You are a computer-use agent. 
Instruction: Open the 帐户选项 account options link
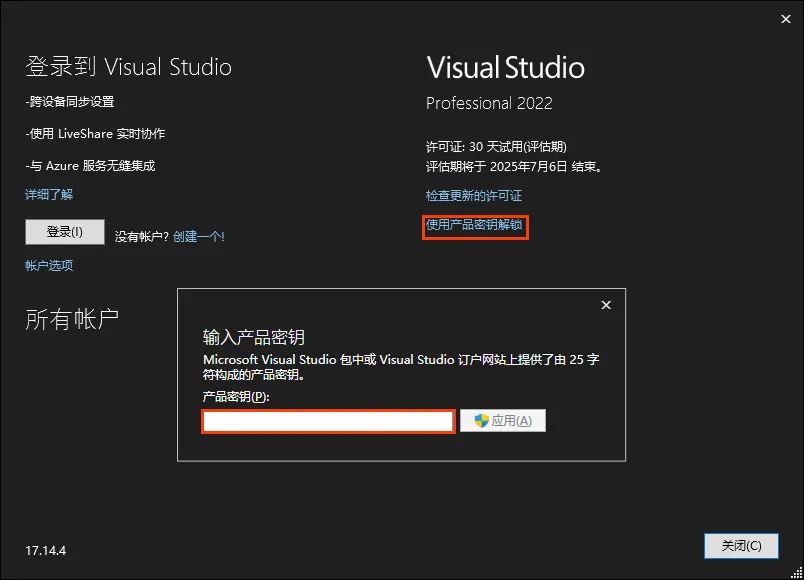[49, 265]
